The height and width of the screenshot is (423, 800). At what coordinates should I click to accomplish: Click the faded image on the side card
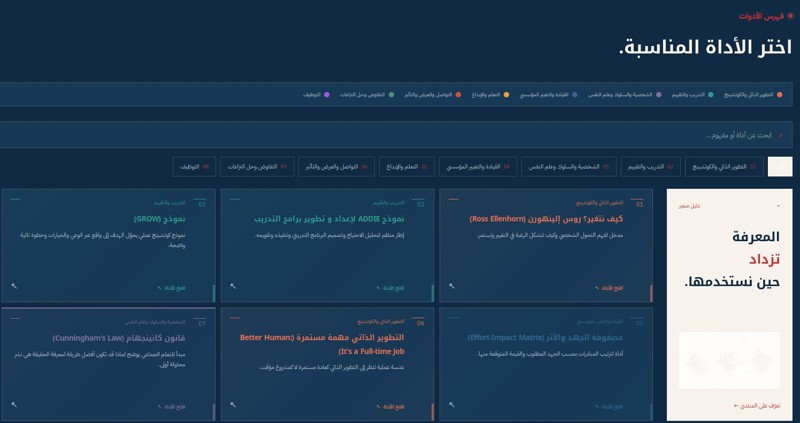(x=729, y=360)
